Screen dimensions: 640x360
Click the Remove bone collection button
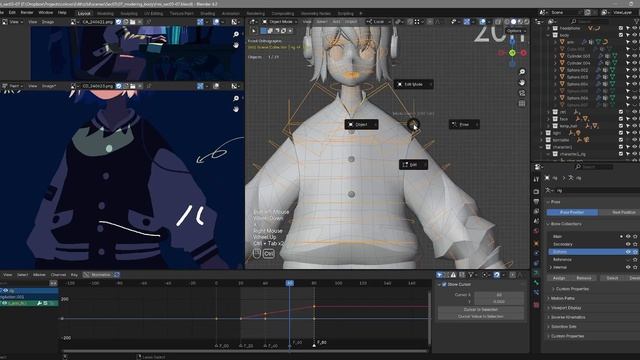[x=584, y=278]
